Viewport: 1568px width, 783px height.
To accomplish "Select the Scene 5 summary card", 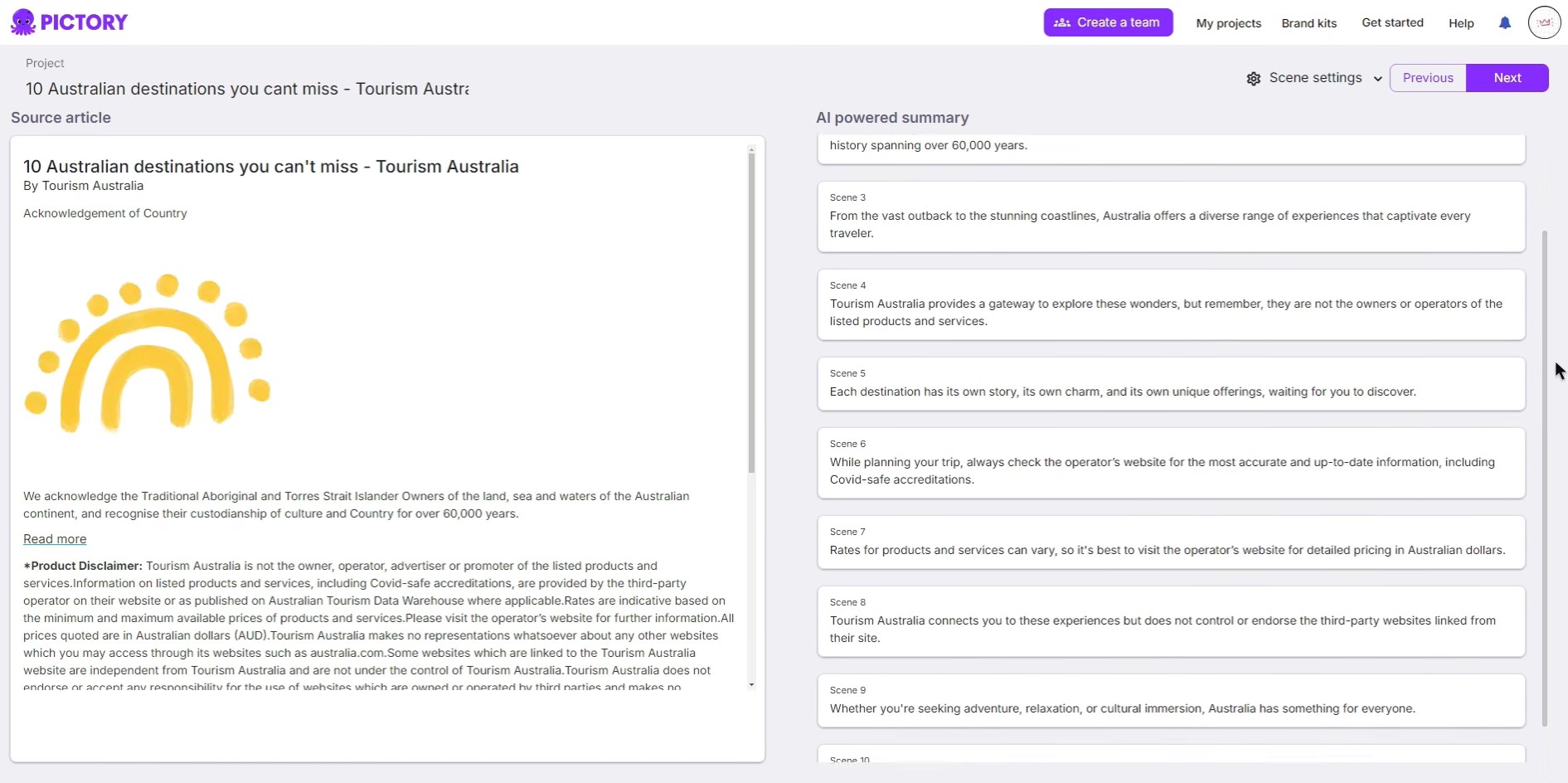I will pos(1171,383).
